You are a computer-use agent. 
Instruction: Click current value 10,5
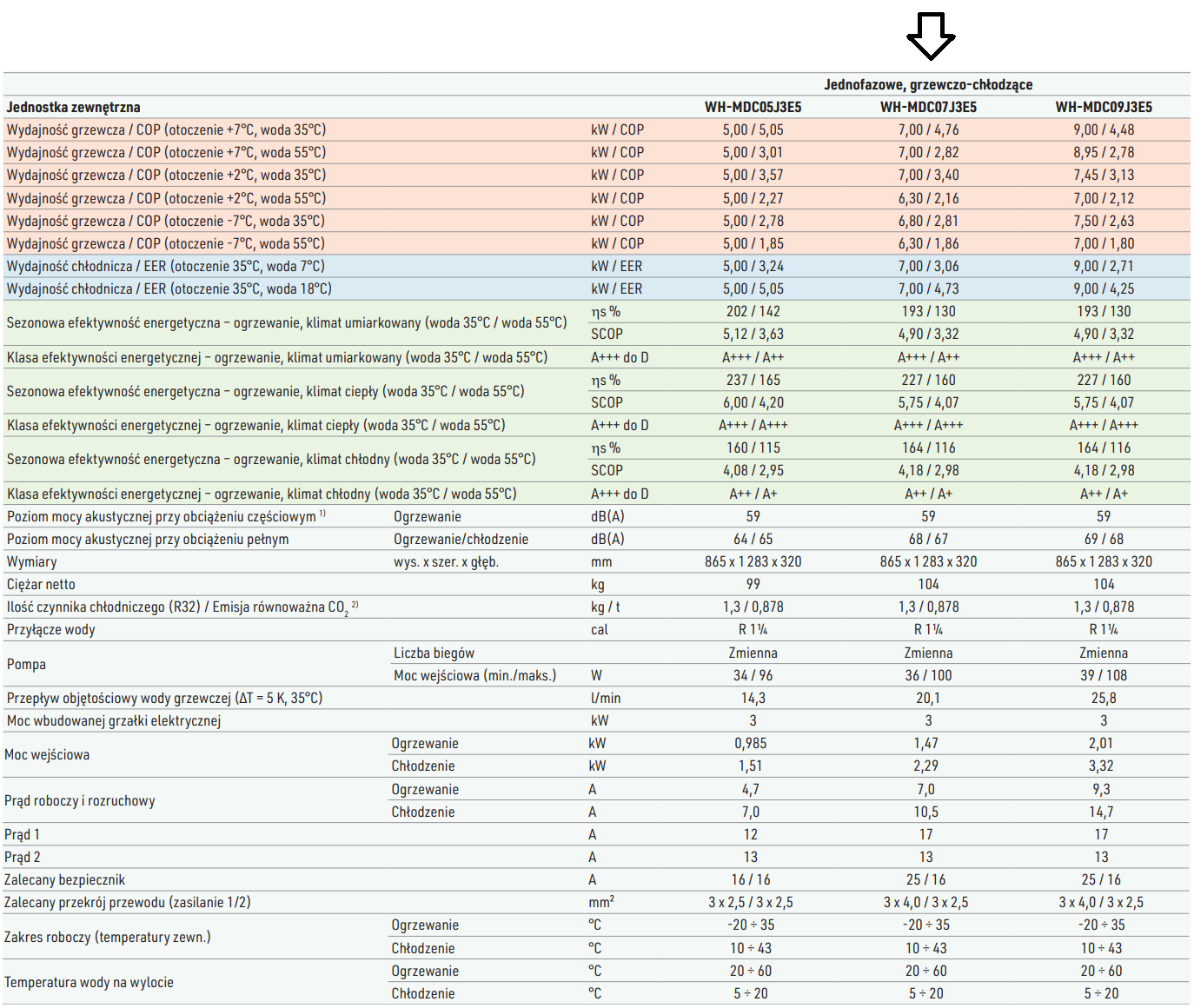pyautogui.click(x=926, y=812)
